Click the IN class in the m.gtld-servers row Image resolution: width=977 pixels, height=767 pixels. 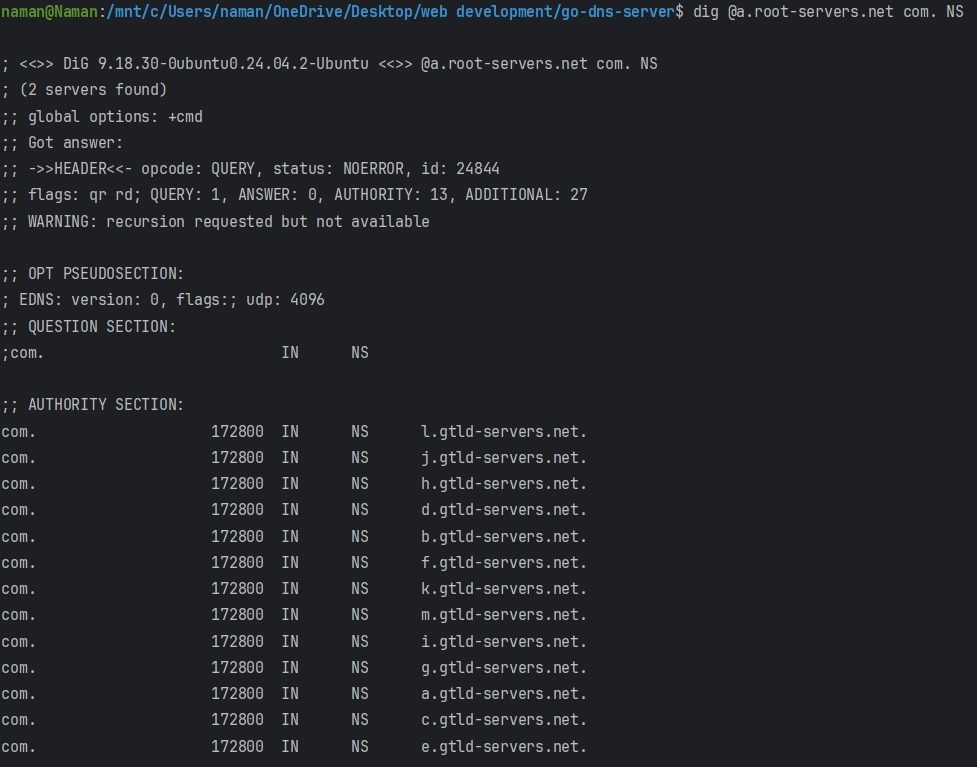pos(290,615)
